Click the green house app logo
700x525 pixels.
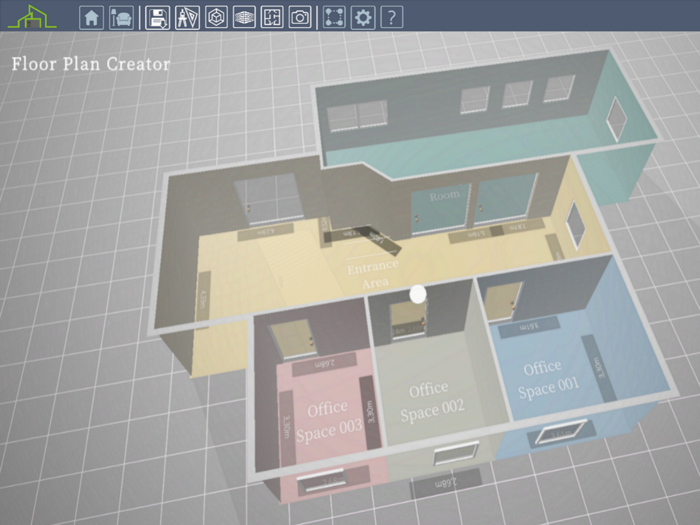point(32,17)
